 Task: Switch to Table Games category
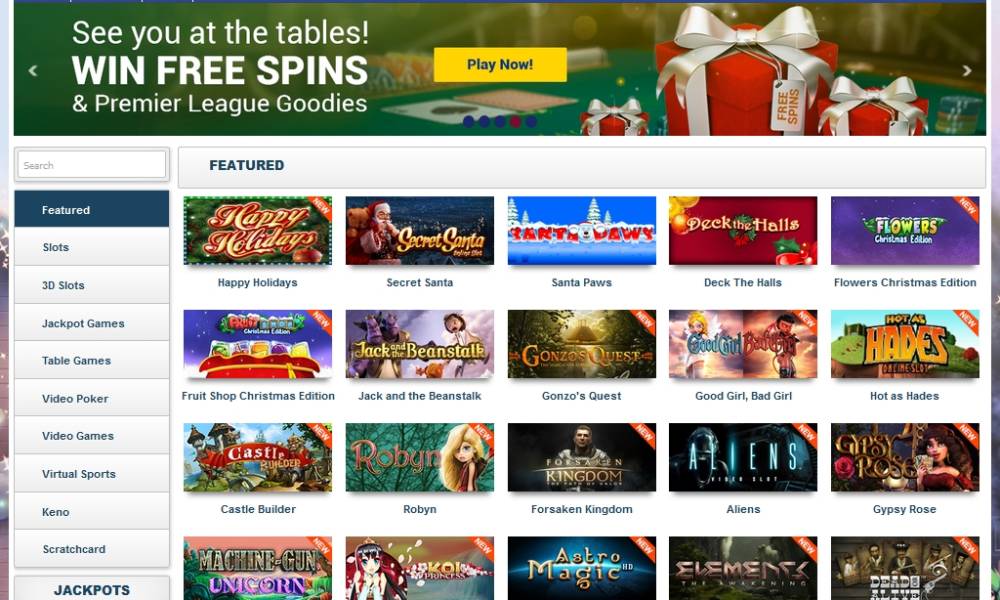click(92, 361)
